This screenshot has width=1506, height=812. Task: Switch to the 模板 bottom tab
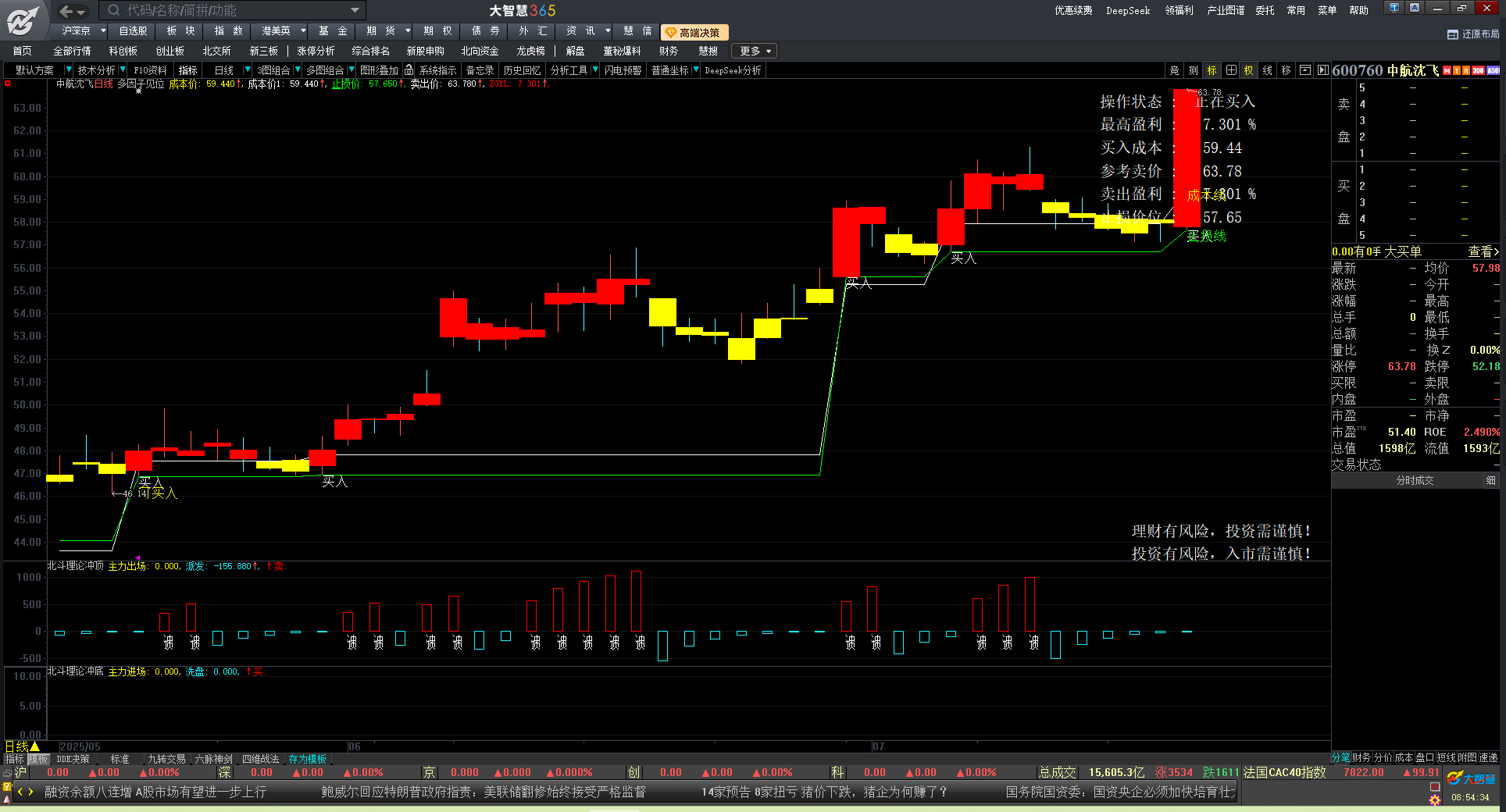pyautogui.click(x=38, y=759)
